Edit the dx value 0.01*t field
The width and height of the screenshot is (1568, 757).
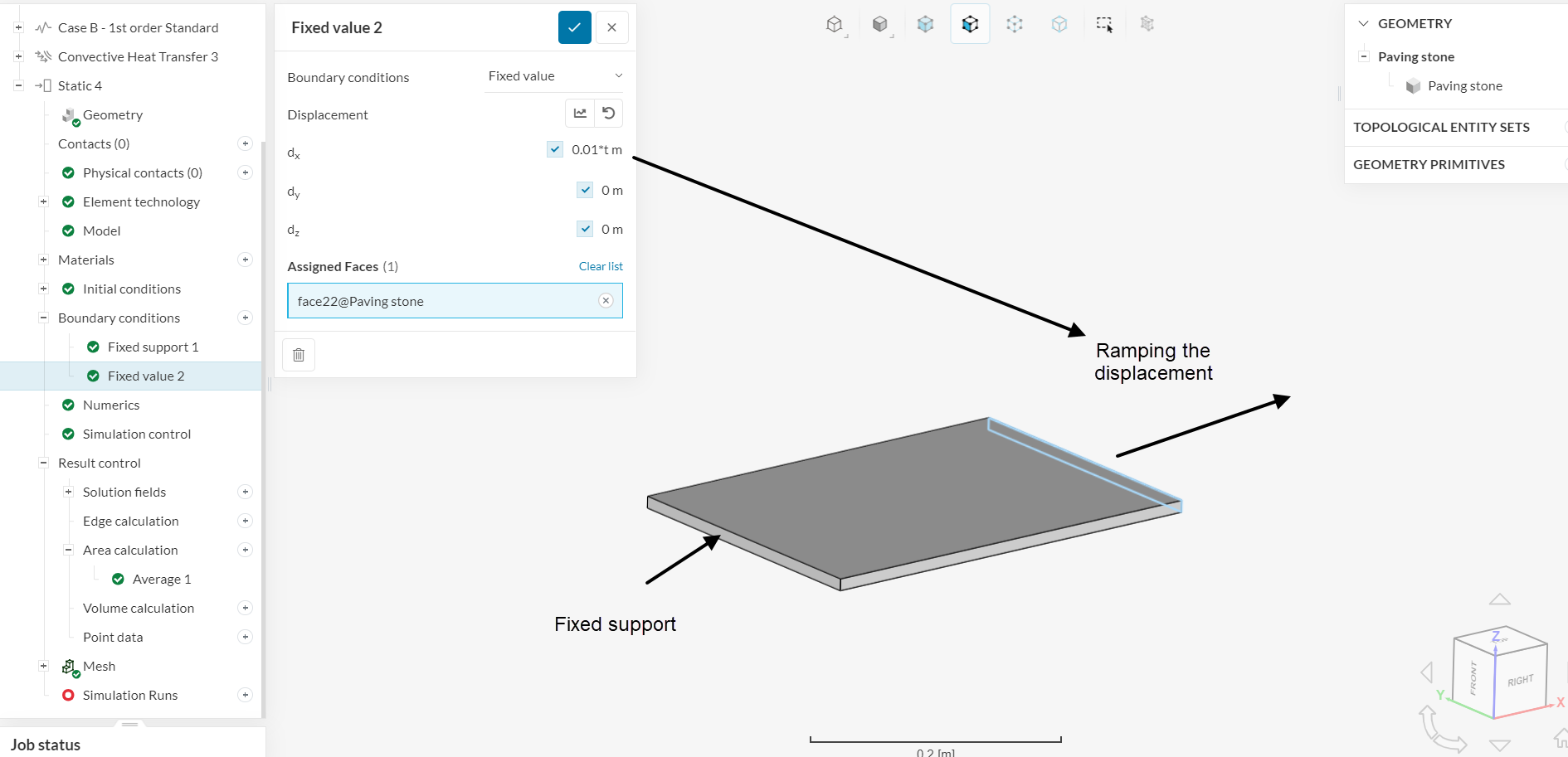point(597,149)
